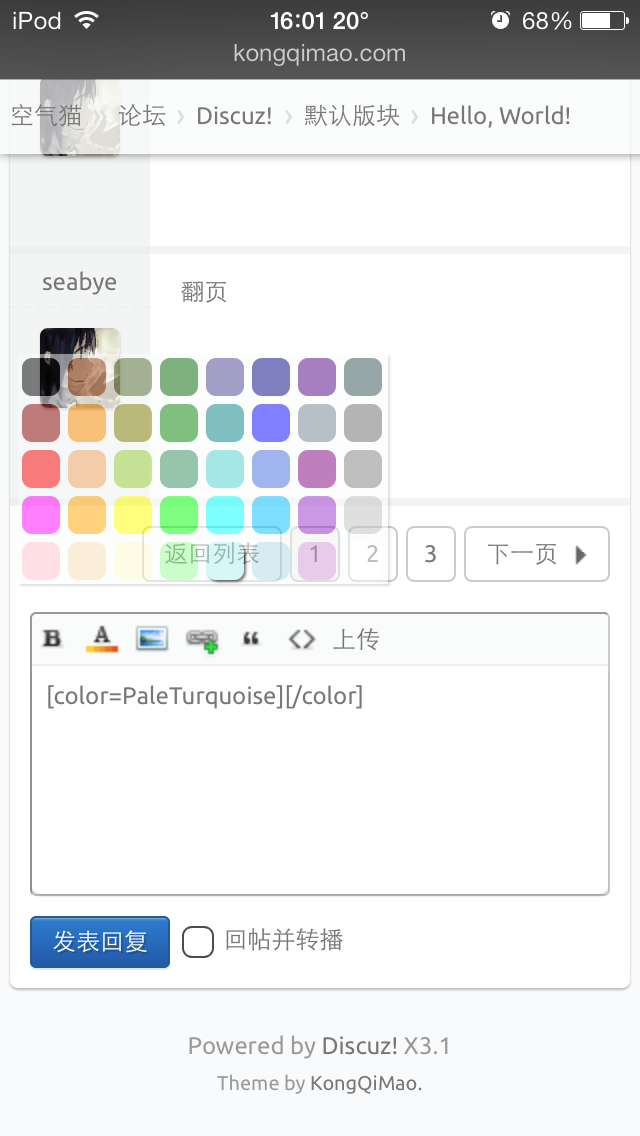Screen dimensions: 640x1136
Task: Open the 上传 upload option
Action: point(356,639)
